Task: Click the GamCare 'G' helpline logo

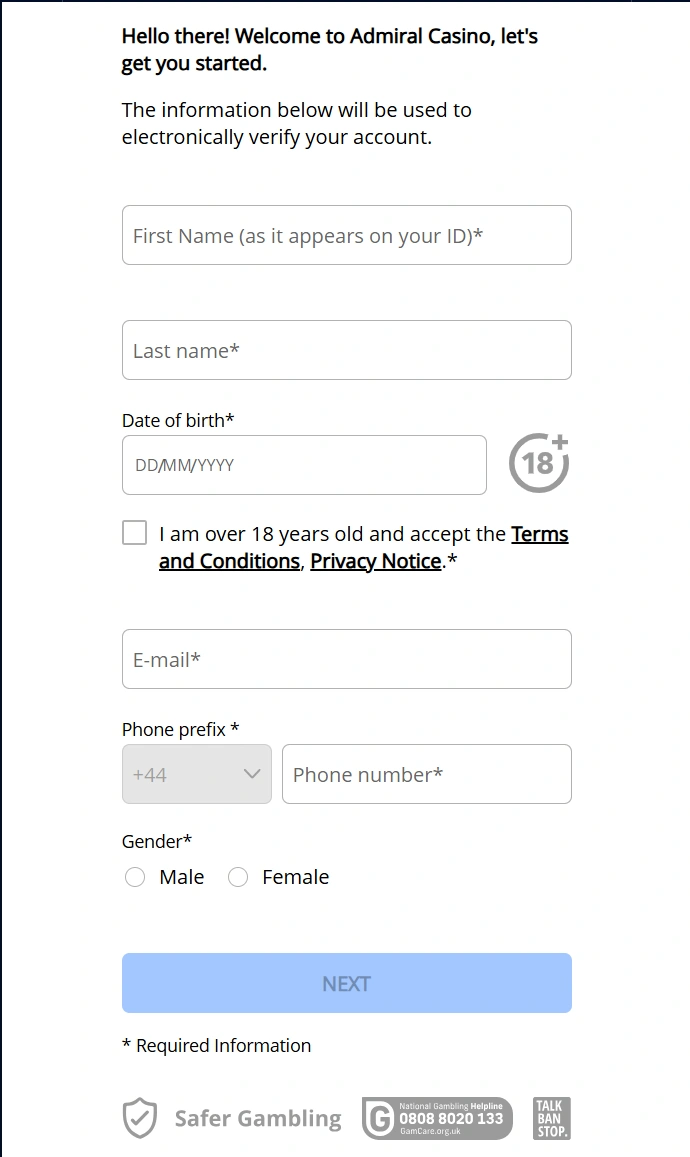Action: click(x=383, y=1118)
